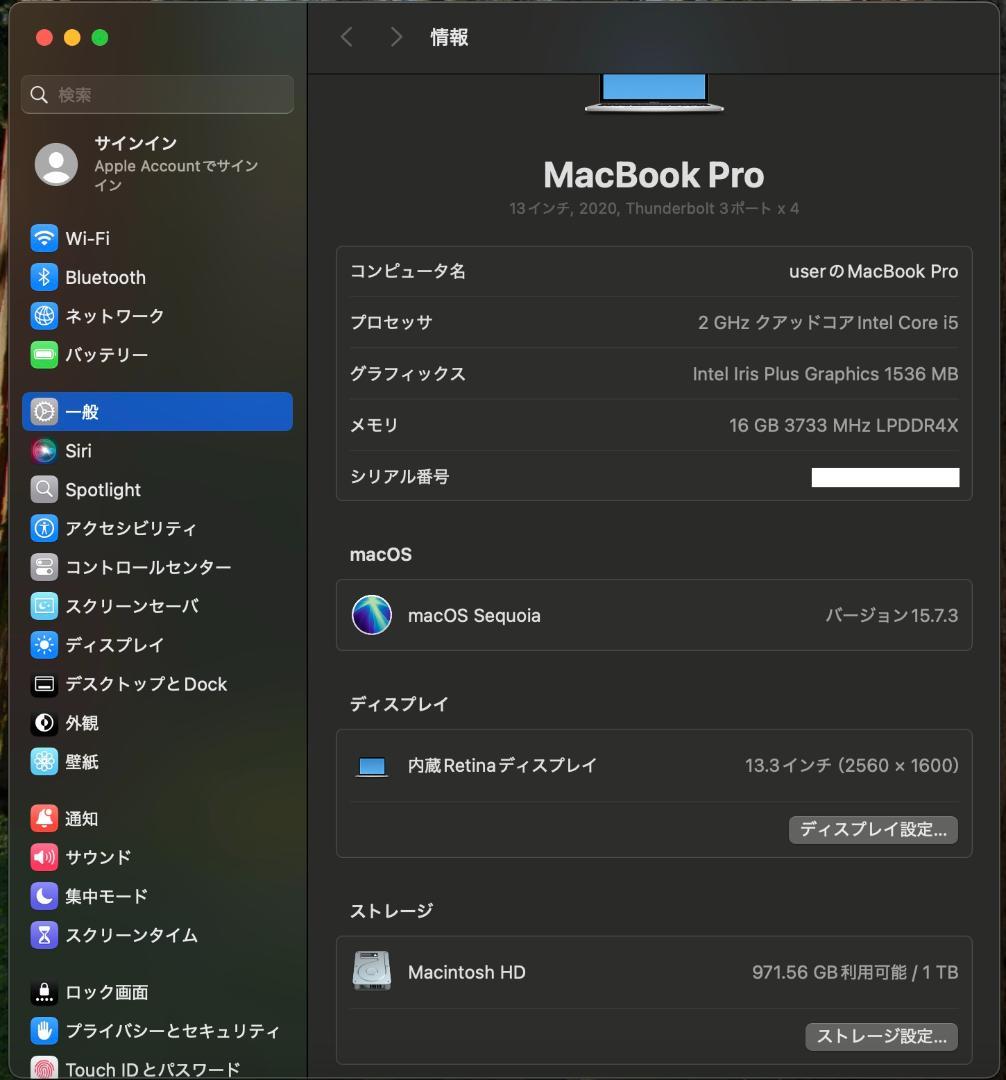Open ストレージ設定 for Macintosh HD
The image size is (1006, 1080).
[880, 1036]
